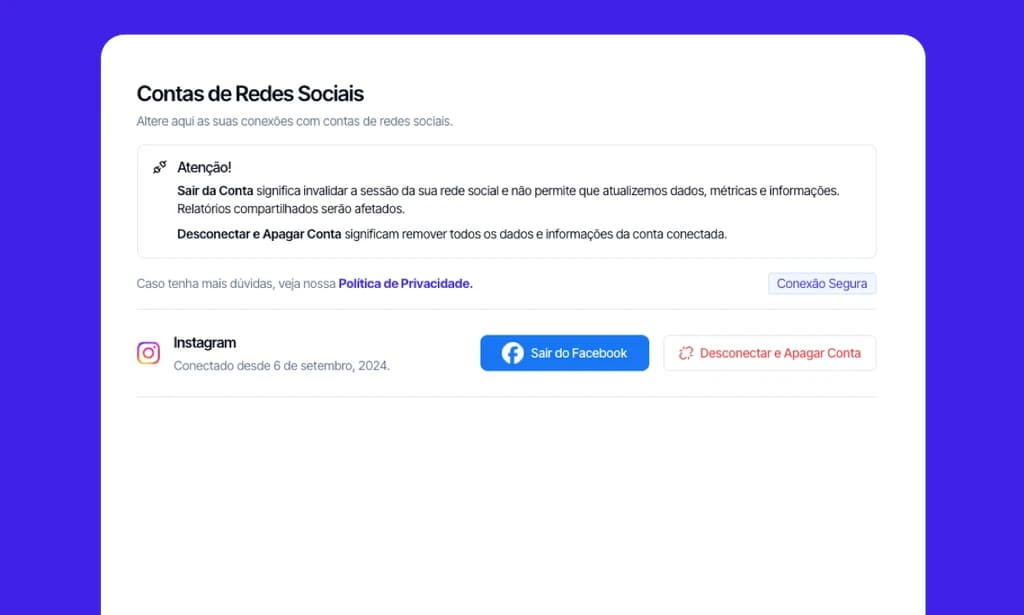Click the Conexão Segura badge

[822, 283]
